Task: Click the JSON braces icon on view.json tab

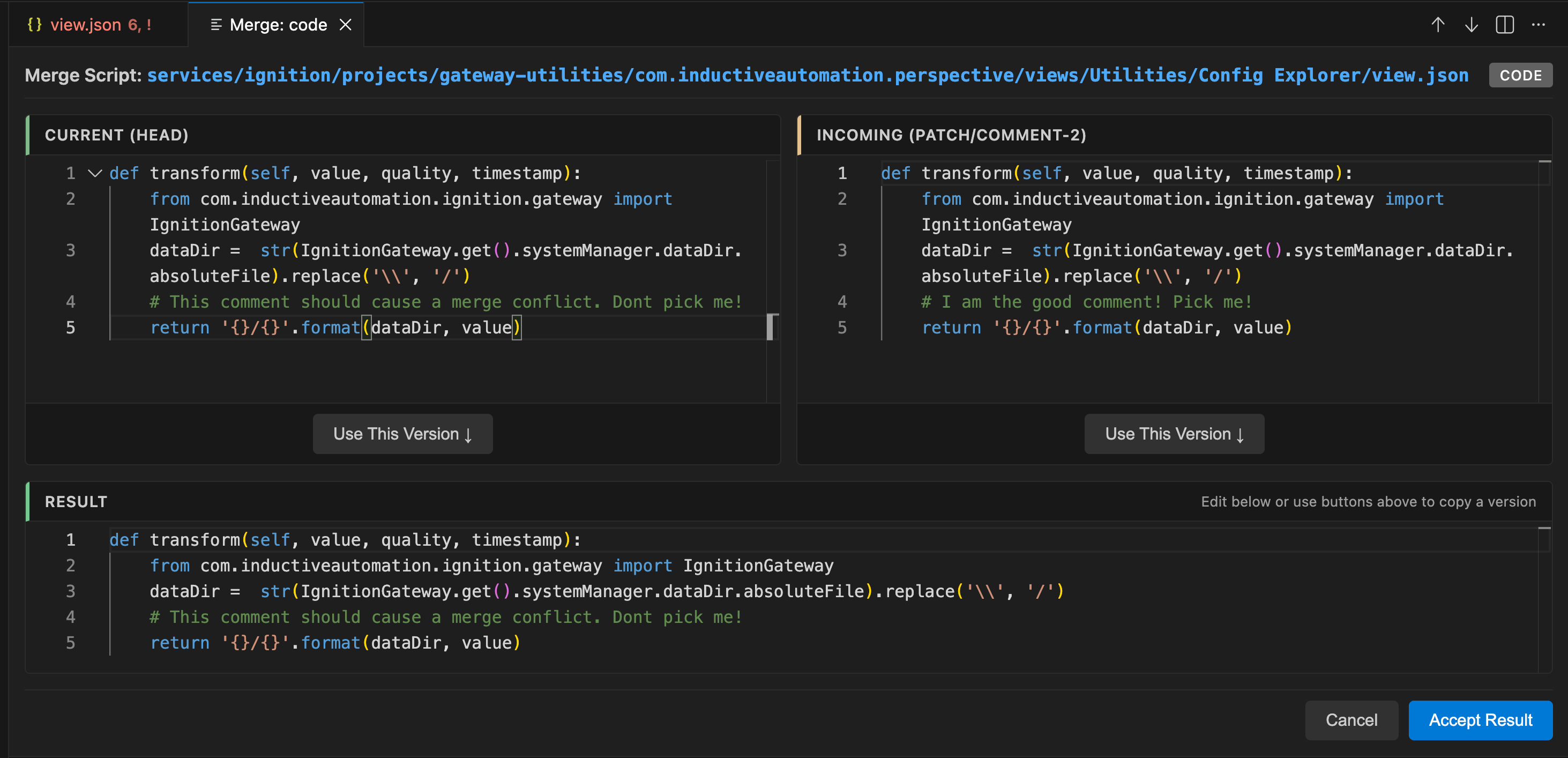Action: tap(34, 24)
